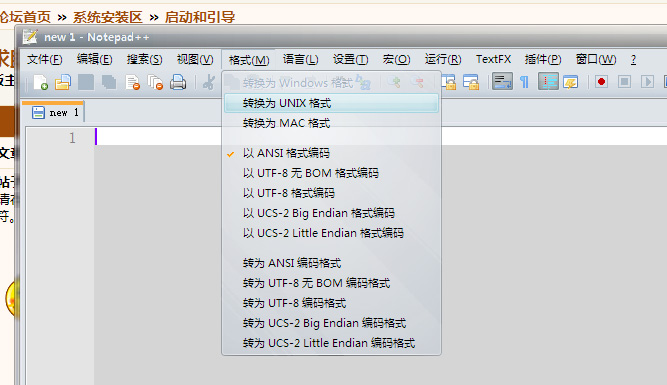Click the Open file folder icon
This screenshot has width=667, height=385.
[63, 82]
